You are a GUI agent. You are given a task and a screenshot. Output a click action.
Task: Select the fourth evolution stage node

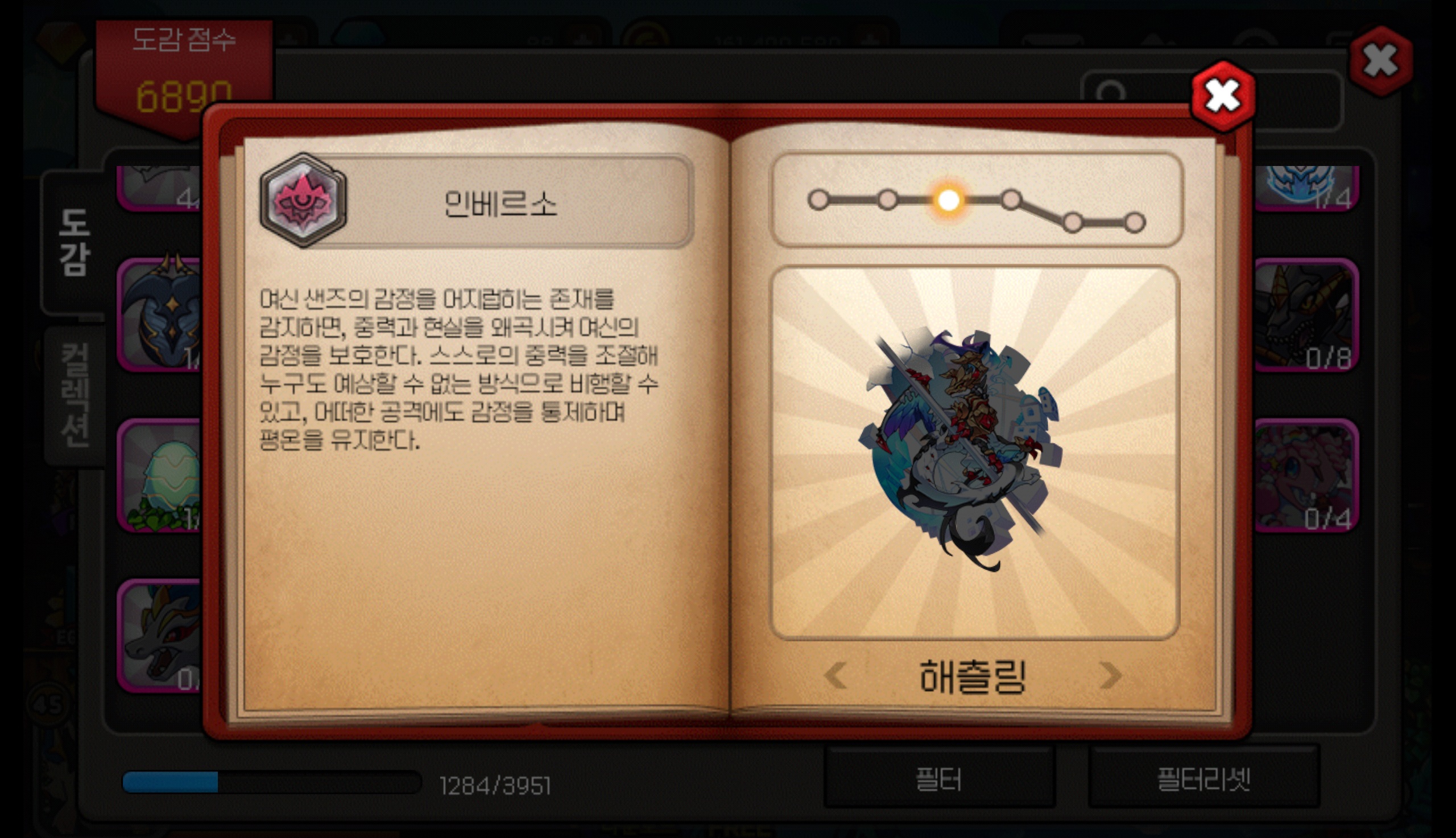click(x=1011, y=200)
